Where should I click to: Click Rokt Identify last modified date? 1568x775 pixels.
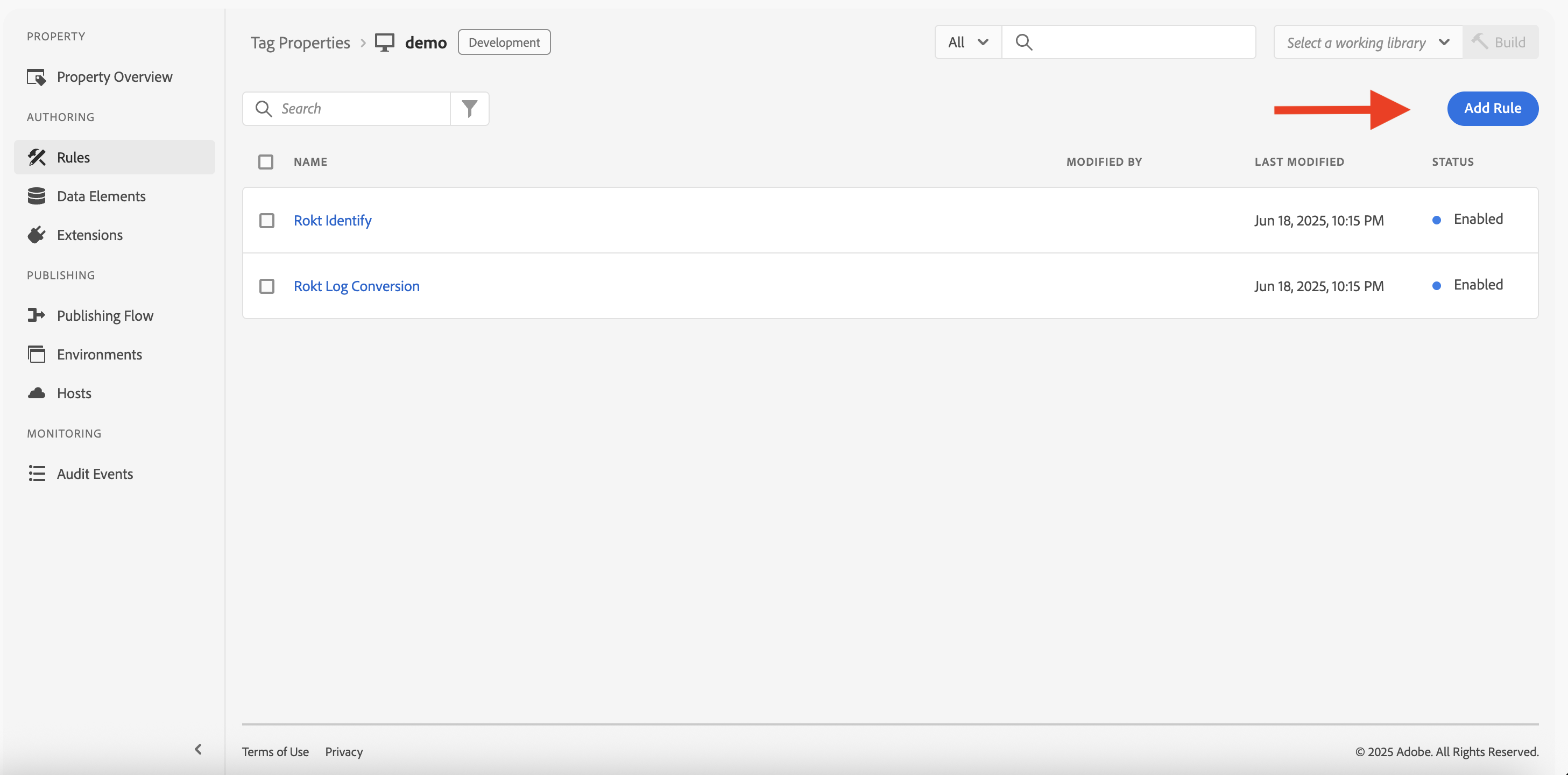1319,220
